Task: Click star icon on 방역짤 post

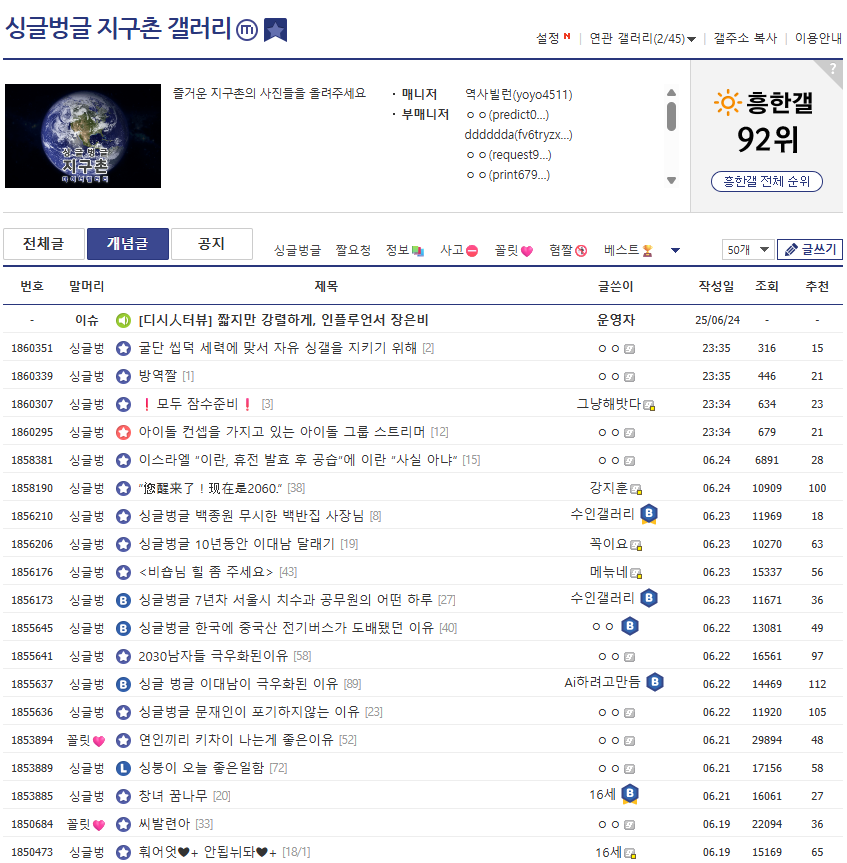Action: tap(123, 376)
